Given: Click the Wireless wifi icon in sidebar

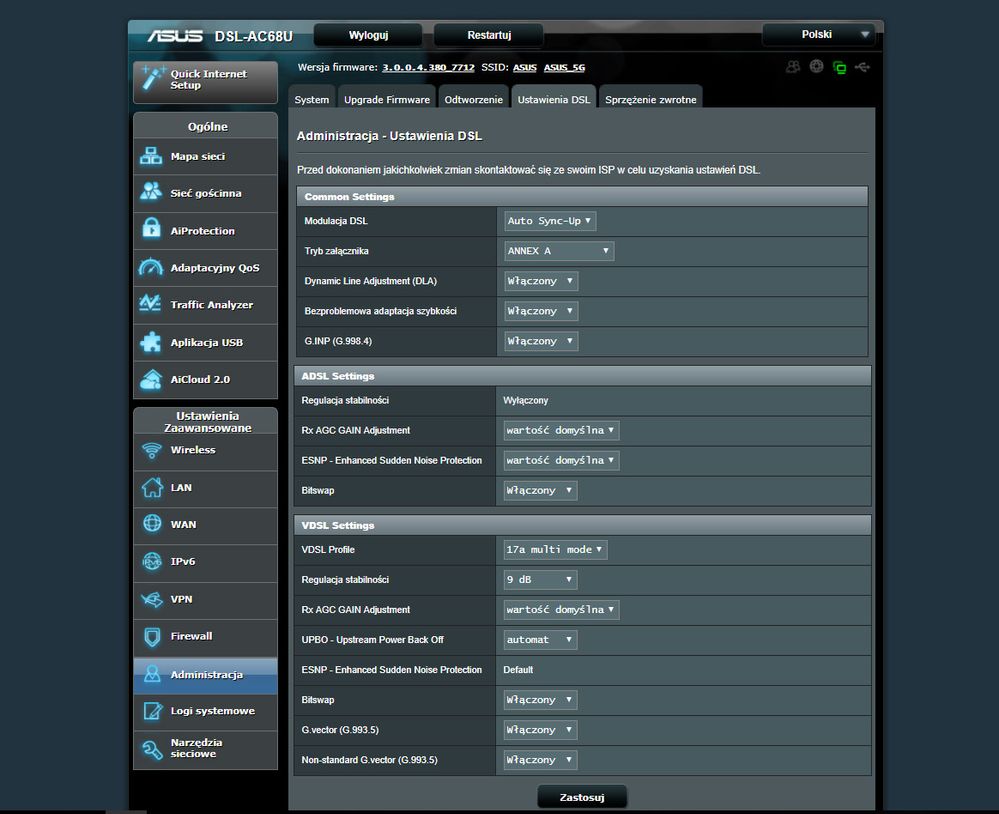Looking at the screenshot, I should coord(152,450).
